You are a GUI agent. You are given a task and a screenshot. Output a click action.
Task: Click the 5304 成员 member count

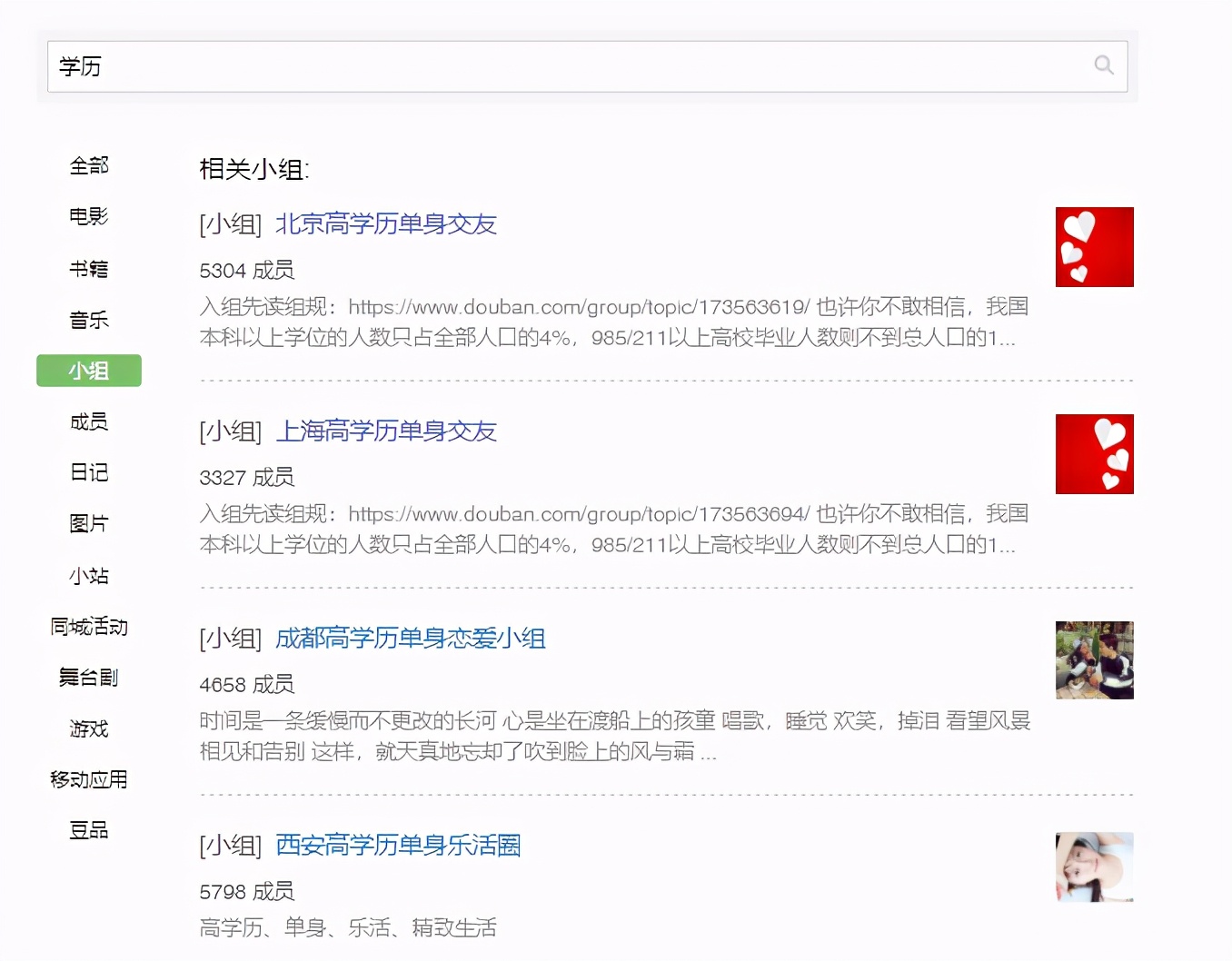pos(247,271)
